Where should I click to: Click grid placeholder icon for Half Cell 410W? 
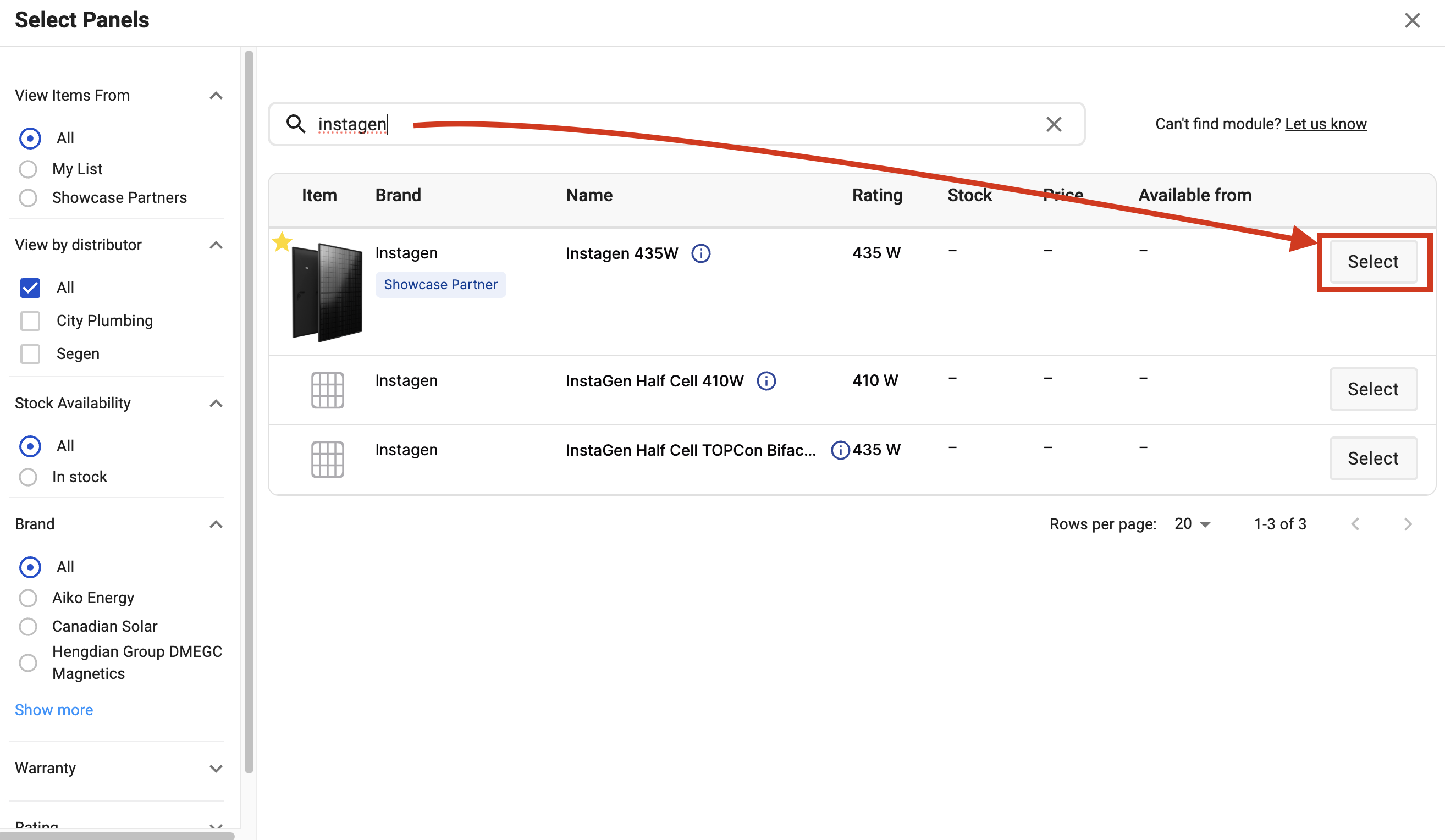tap(327, 390)
